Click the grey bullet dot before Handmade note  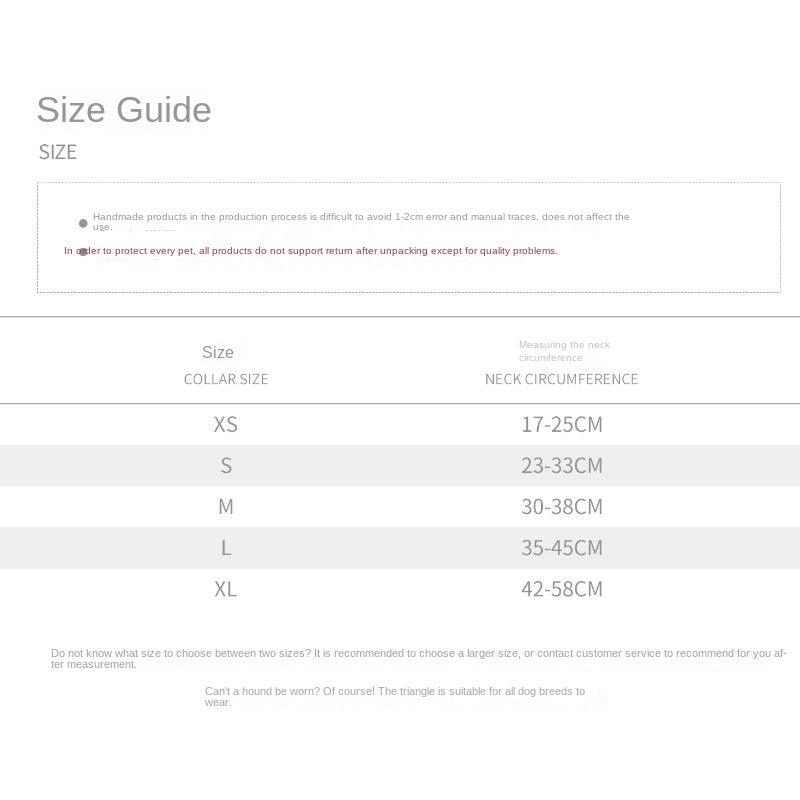tap(83, 223)
